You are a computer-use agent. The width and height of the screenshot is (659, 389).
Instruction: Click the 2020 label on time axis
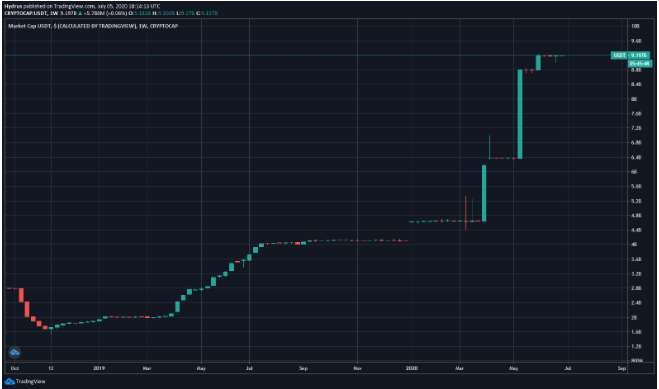pos(411,368)
